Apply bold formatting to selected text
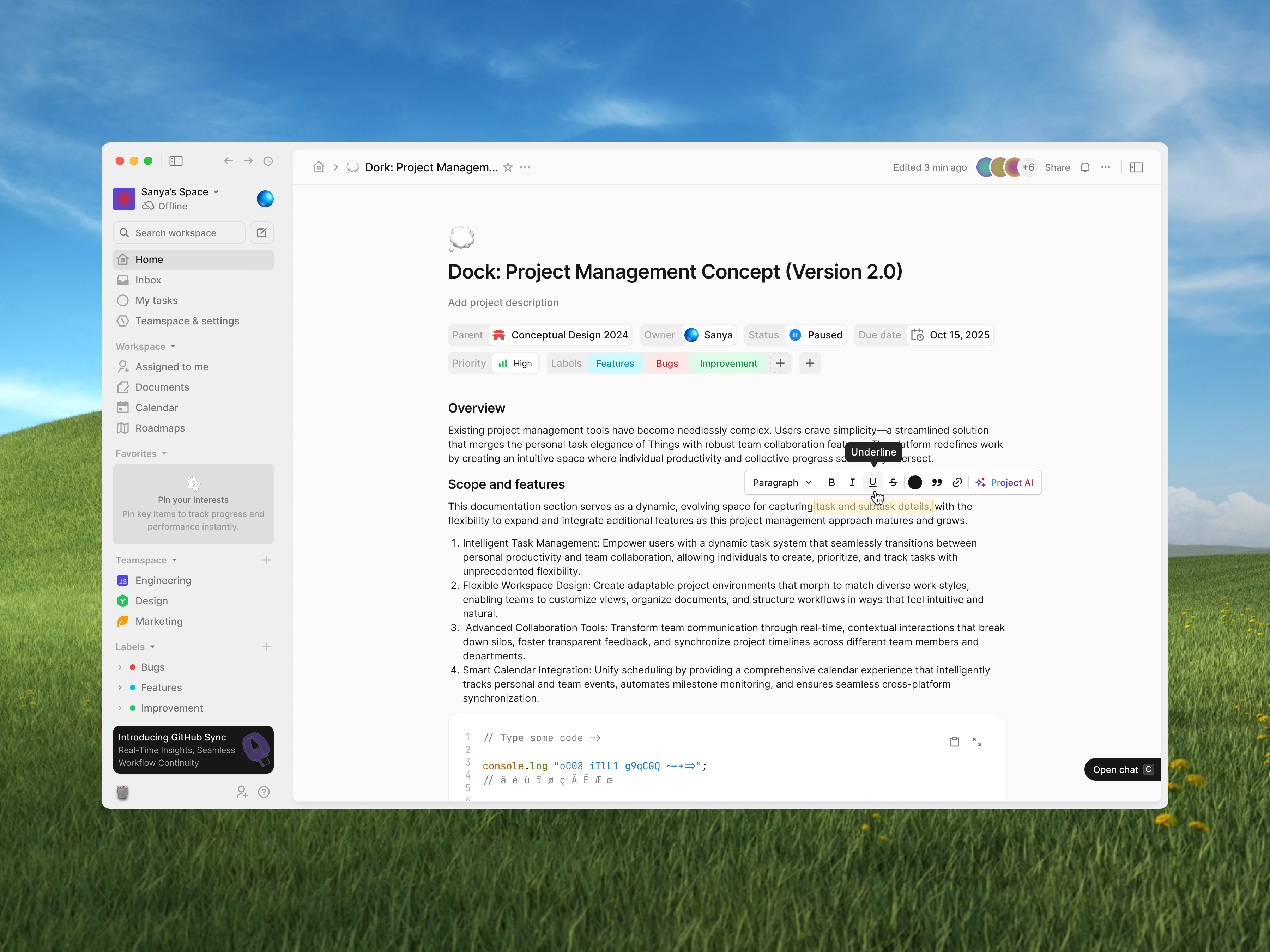The height and width of the screenshot is (952, 1270). pos(831,483)
